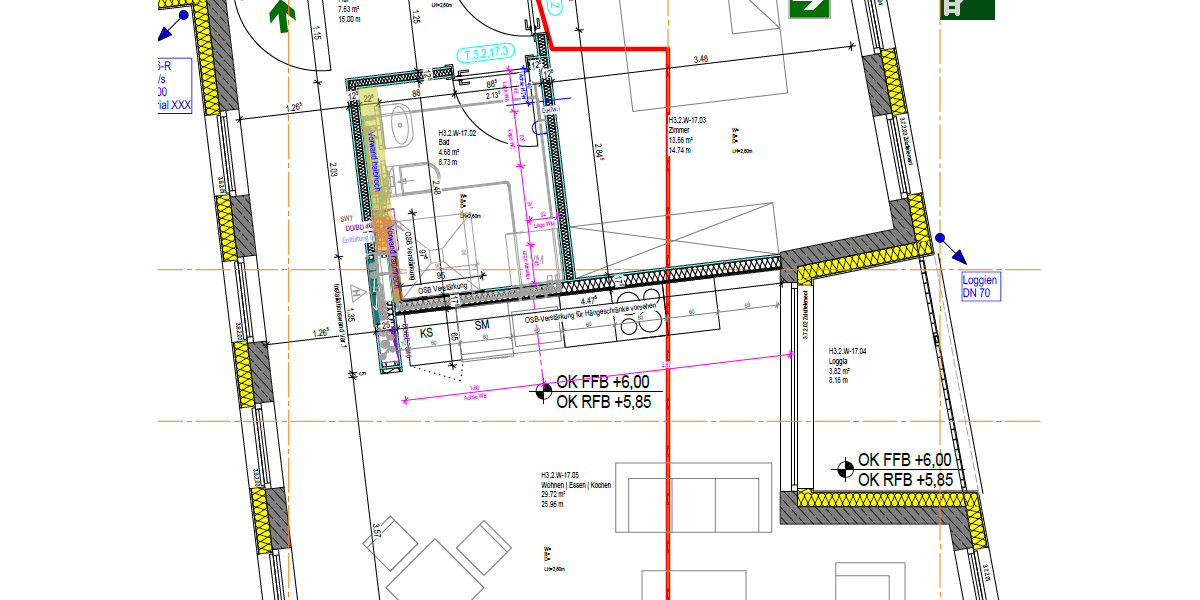Image resolution: width=1200 pixels, height=600 pixels.
Task: Select the H3.2.W-17.02 Bad room label
Action: 452,136
